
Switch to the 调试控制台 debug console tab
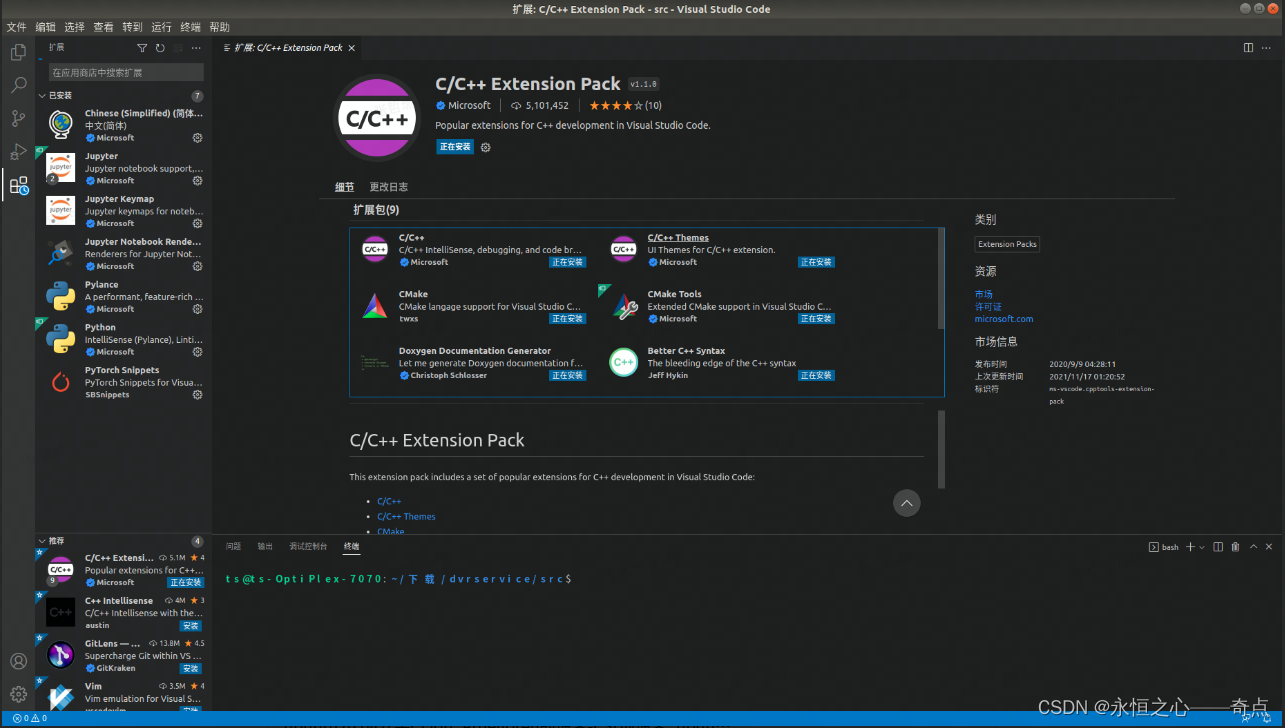(x=308, y=546)
